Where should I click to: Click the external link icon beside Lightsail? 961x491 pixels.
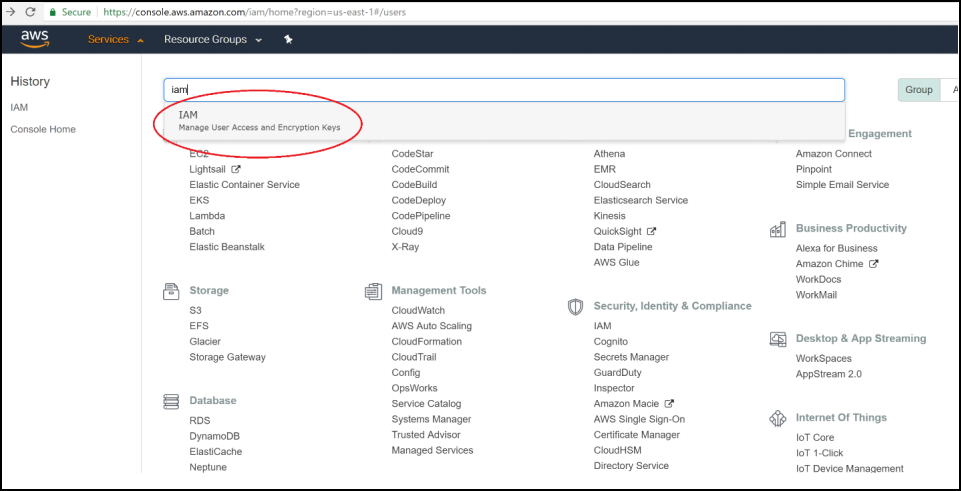tap(236, 169)
